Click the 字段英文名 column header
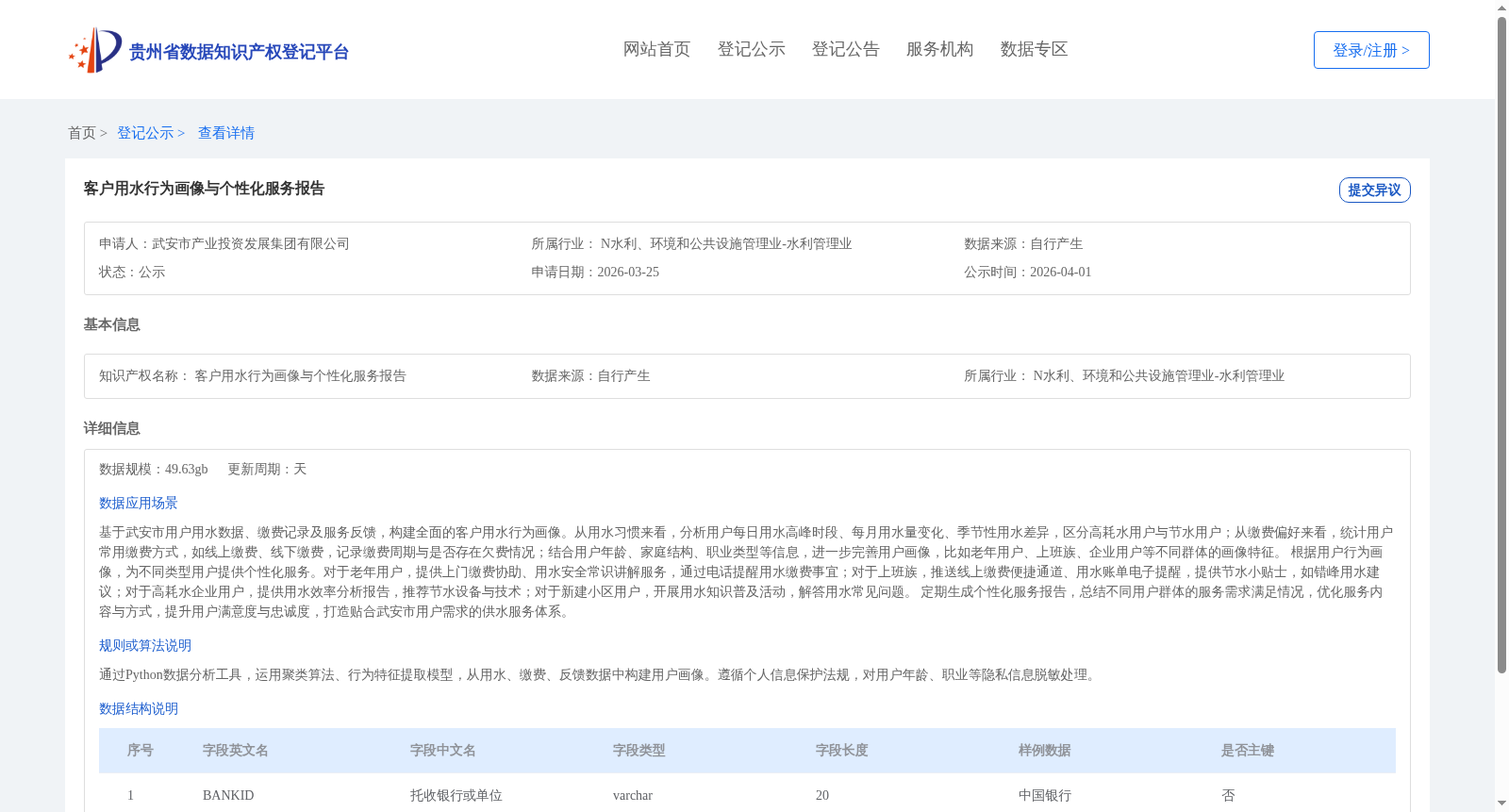 236,750
